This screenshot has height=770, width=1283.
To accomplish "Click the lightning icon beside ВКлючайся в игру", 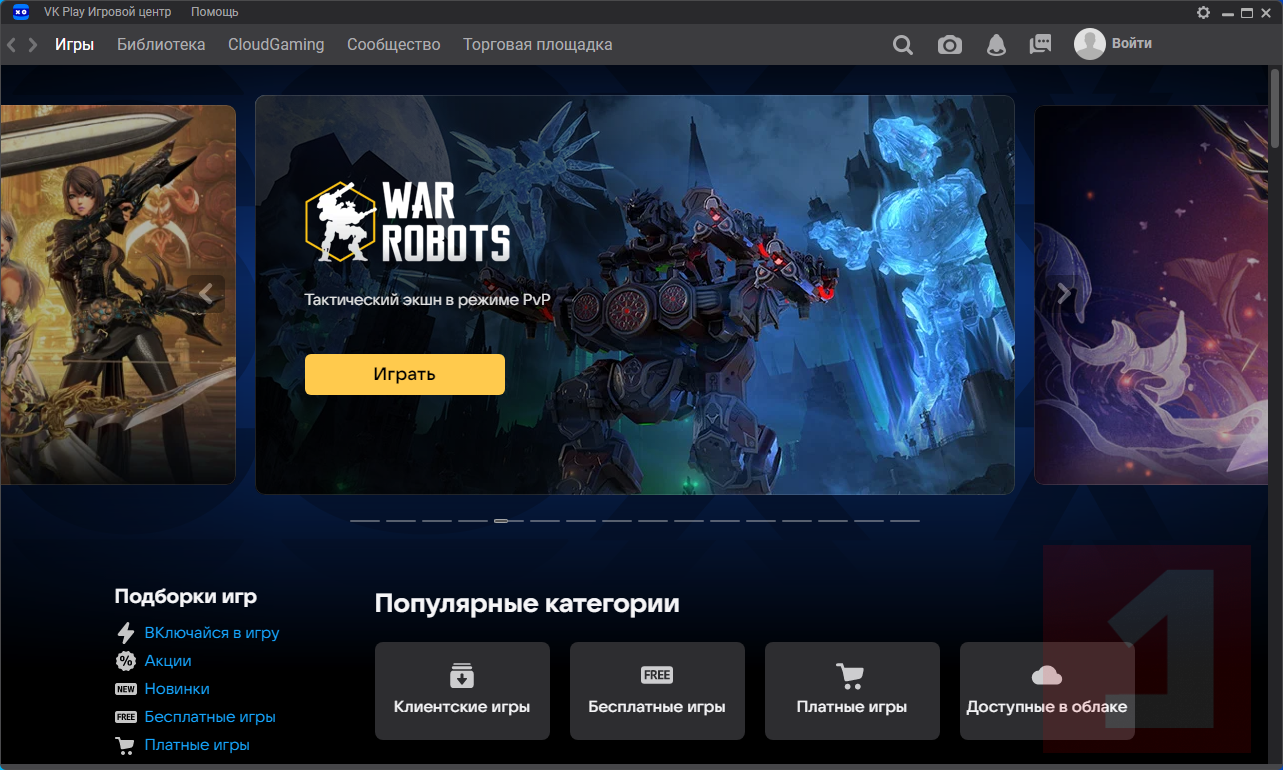I will tap(126, 633).
